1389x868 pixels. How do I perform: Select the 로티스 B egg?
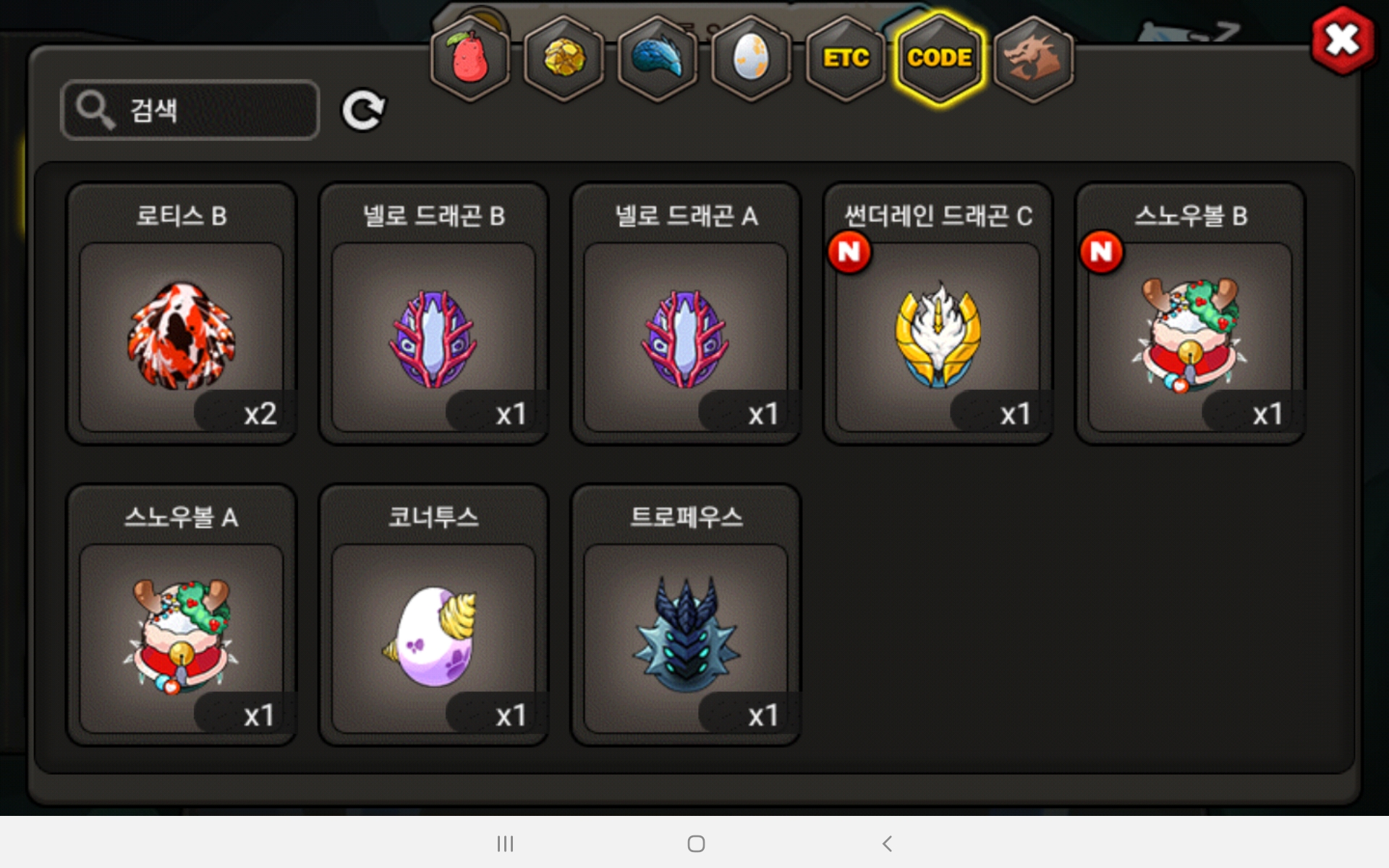tap(182, 313)
